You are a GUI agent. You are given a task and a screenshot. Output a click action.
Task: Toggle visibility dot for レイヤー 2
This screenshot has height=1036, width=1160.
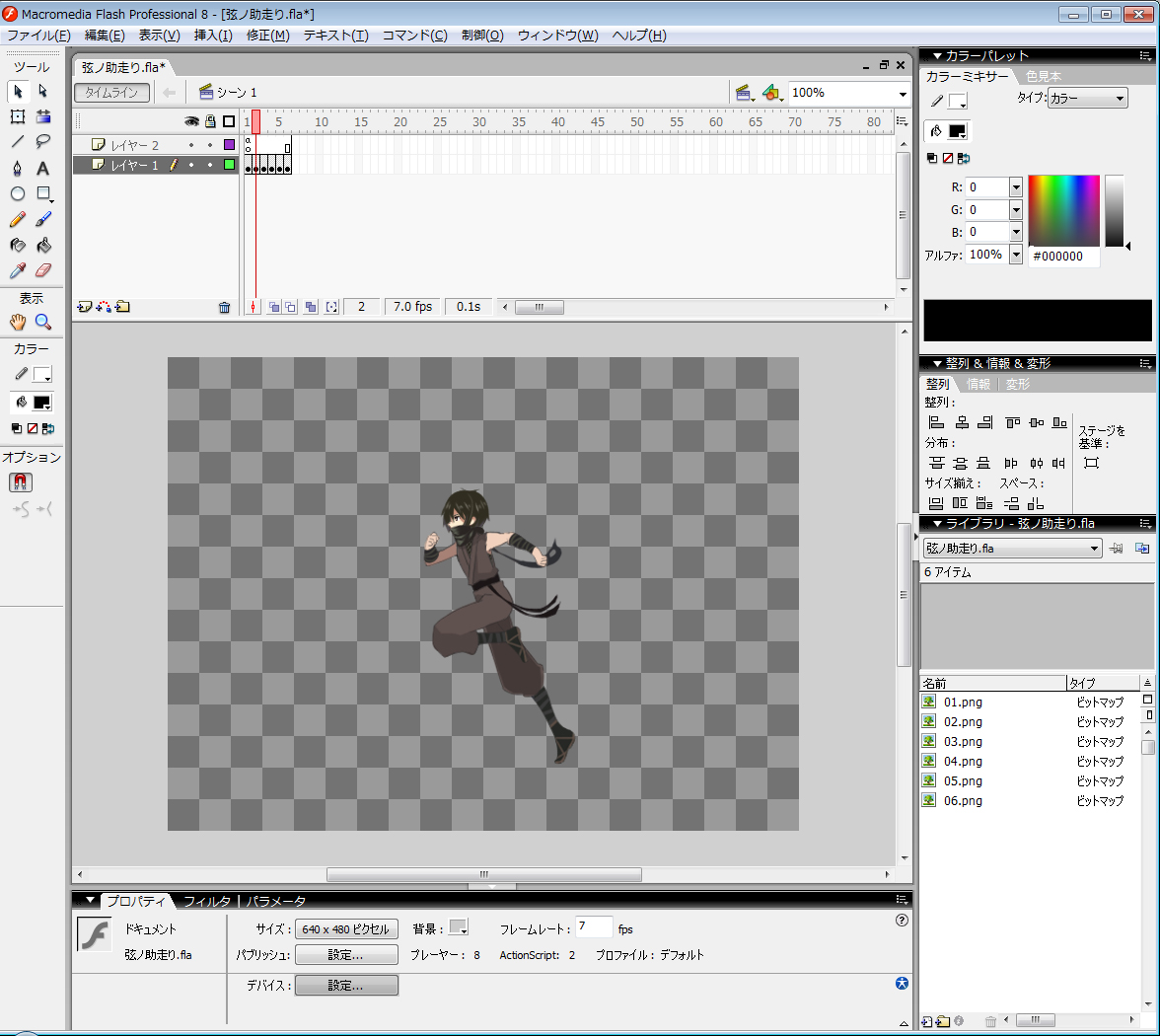click(191, 145)
